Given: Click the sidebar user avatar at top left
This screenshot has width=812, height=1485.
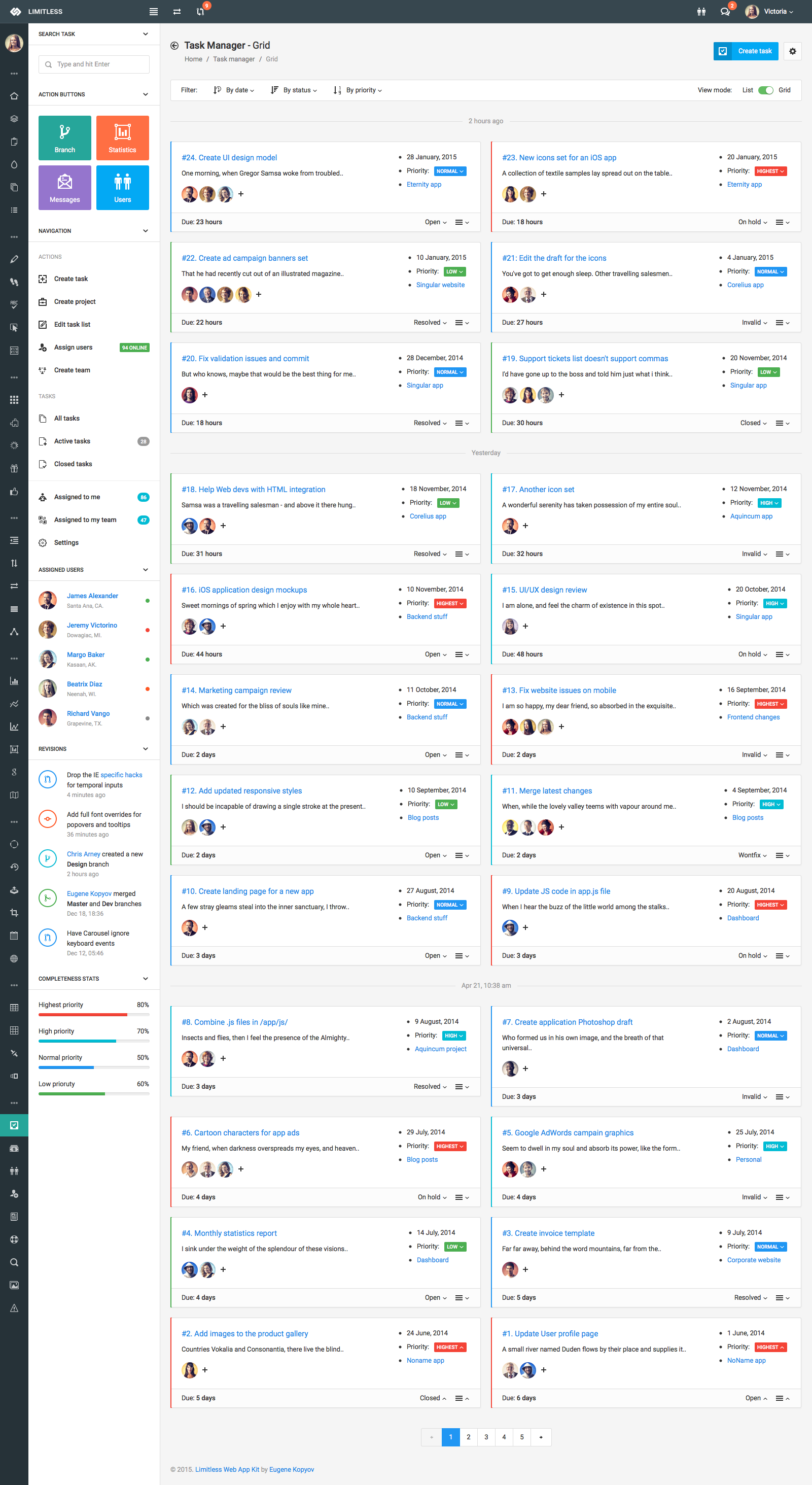Looking at the screenshot, I should 14,43.
